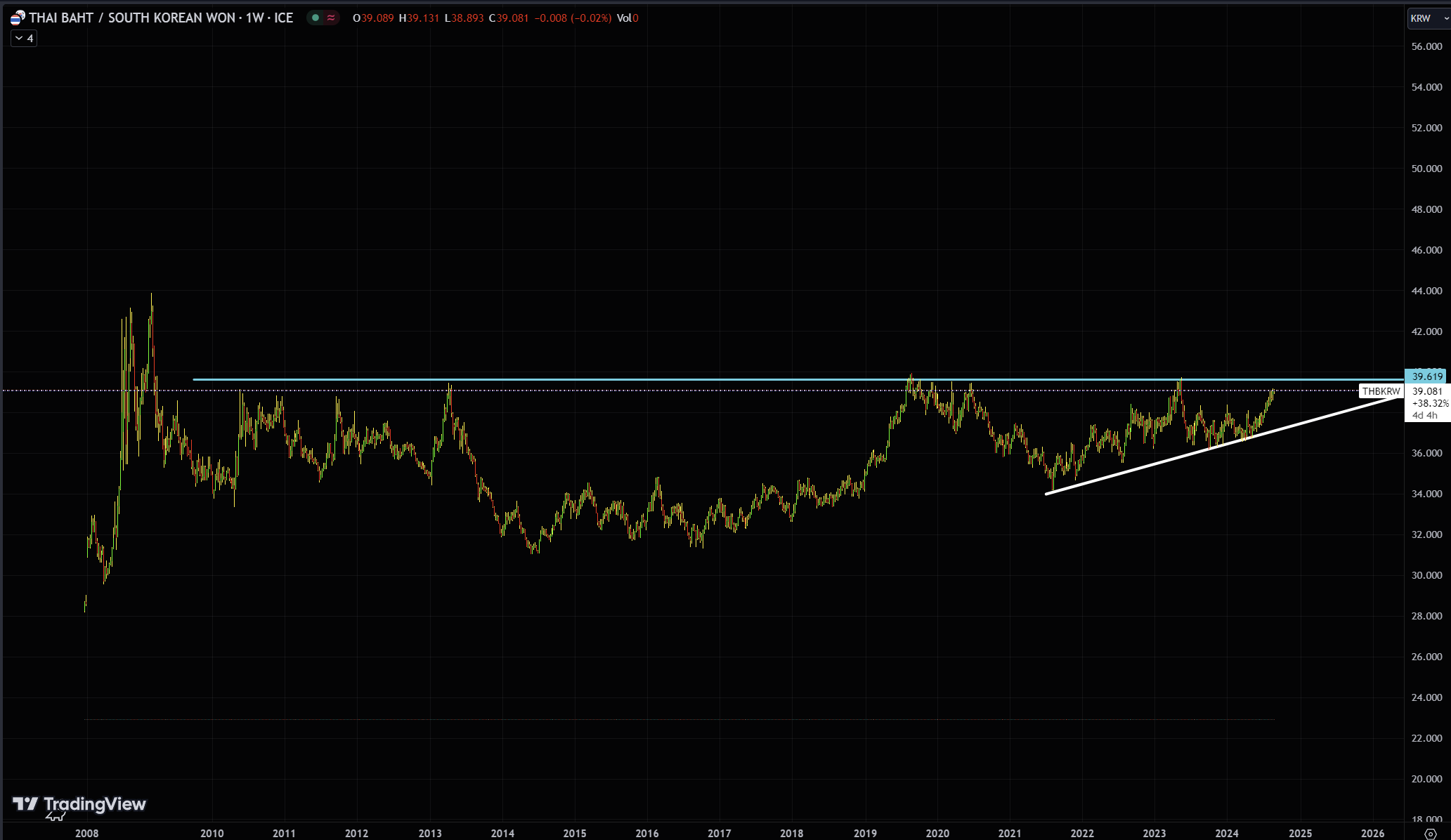
Task: Click the 39.081 current price label
Action: pyautogui.click(x=1427, y=391)
